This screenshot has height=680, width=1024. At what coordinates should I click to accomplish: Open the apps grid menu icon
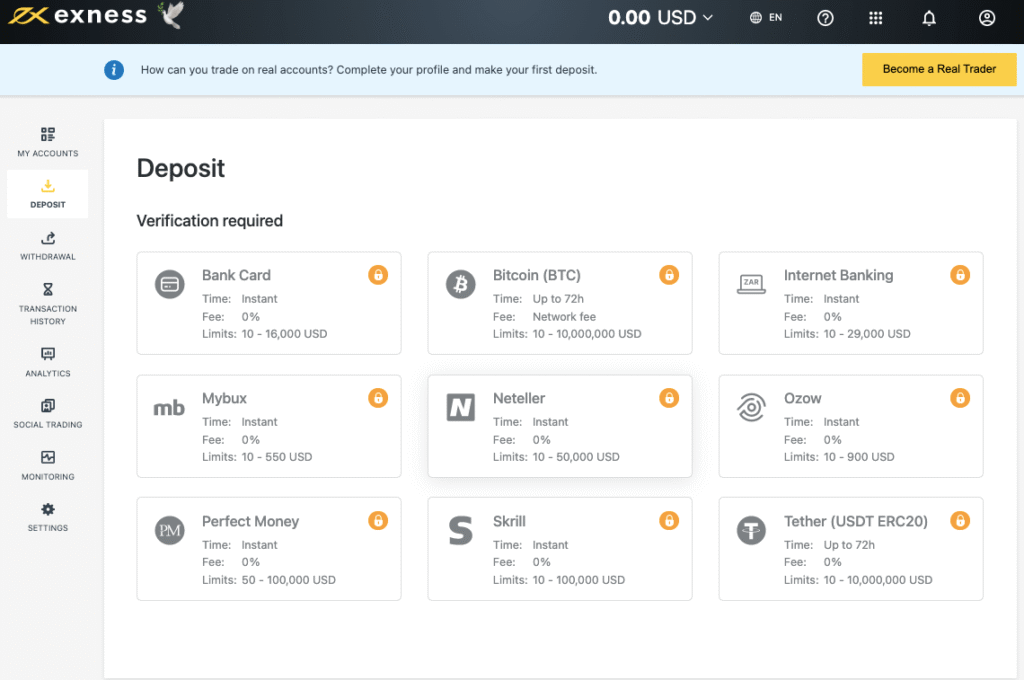[876, 18]
